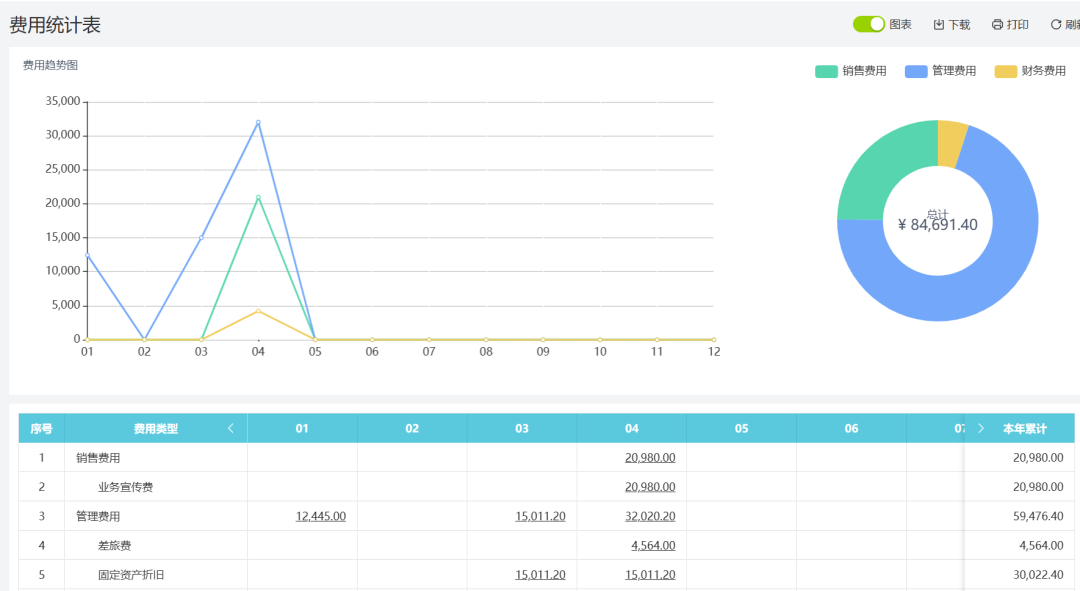Click the 01 month column header
Screen dimensions: 1080x591
302,428
